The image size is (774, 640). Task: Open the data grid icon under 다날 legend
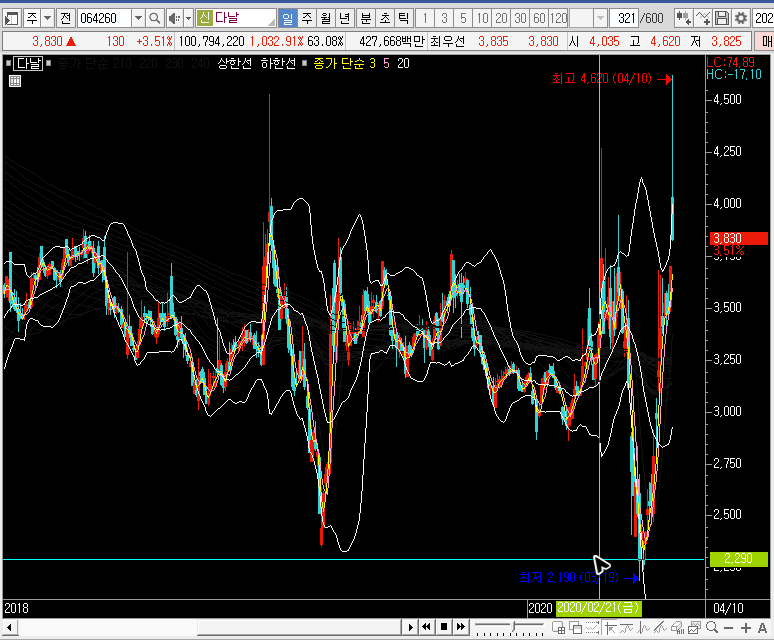tap(15, 81)
